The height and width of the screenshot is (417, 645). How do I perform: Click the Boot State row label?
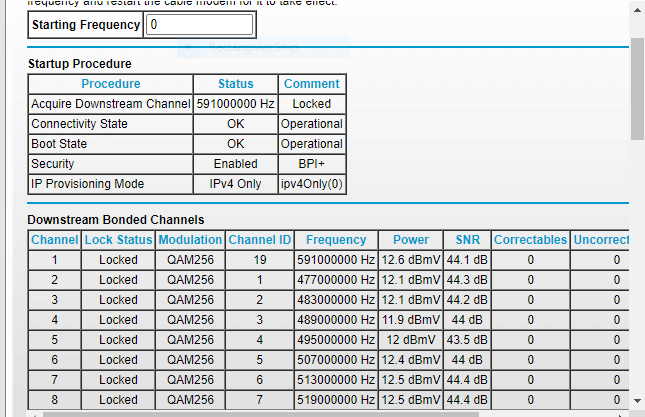[111, 144]
